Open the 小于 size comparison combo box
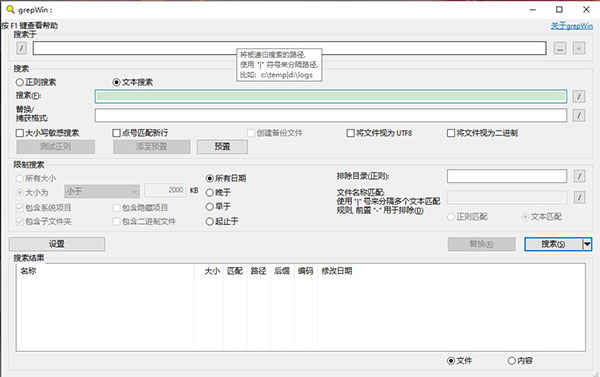 click(102, 191)
